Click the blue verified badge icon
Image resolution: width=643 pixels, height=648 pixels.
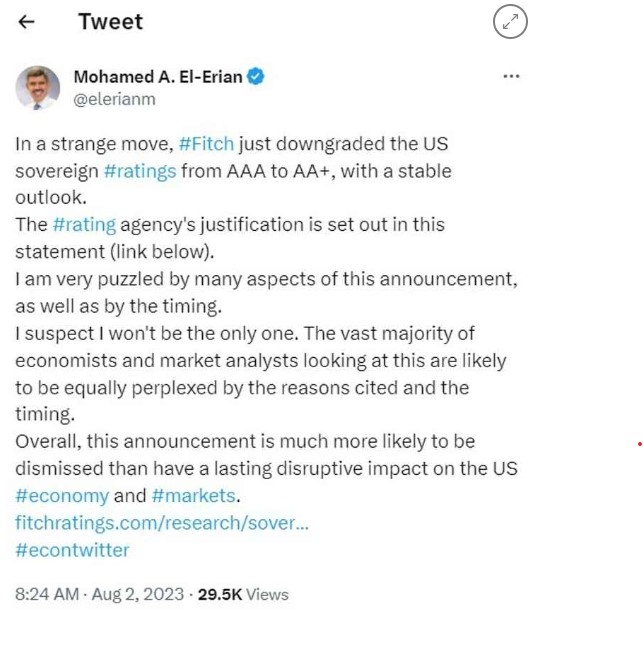[255, 76]
